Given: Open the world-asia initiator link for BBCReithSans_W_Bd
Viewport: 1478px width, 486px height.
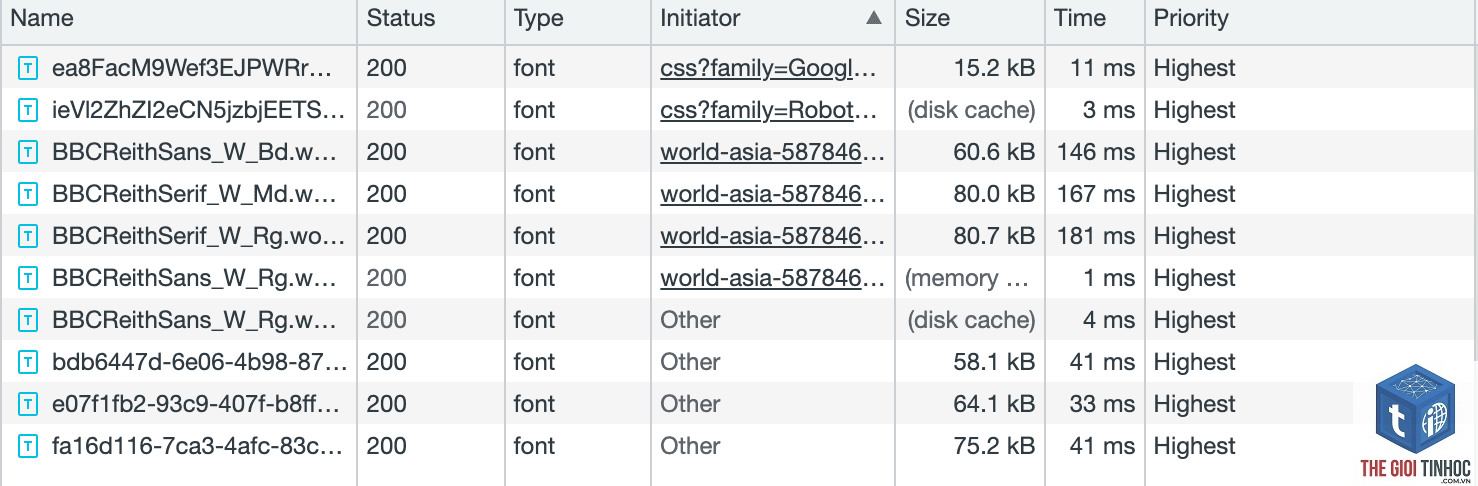Looking at the screenshot, I should [x=772, y=153].
